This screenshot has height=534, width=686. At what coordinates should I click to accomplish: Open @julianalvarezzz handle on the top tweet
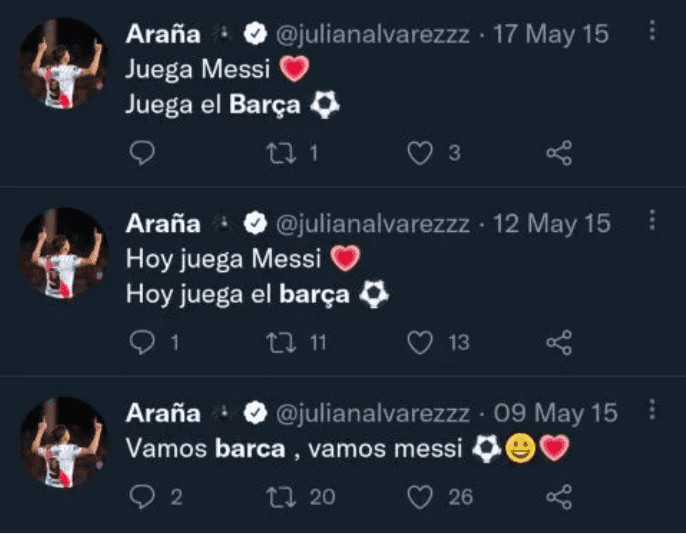pos(371,33)
